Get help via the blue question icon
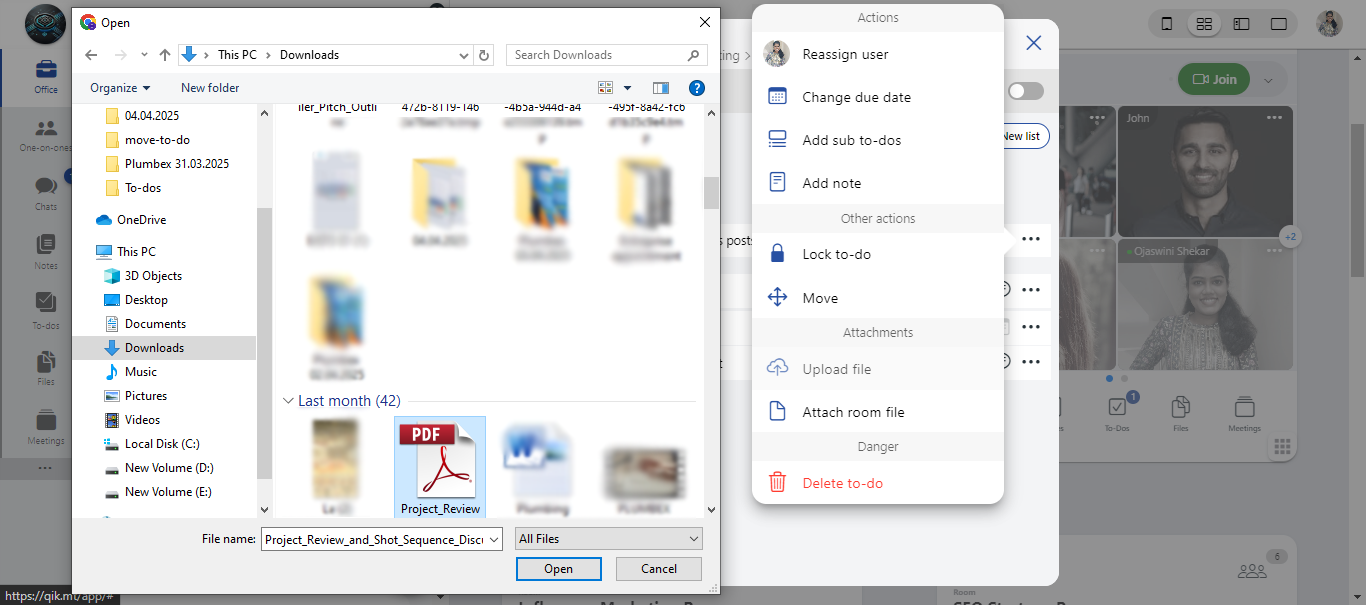 [697, 88]
